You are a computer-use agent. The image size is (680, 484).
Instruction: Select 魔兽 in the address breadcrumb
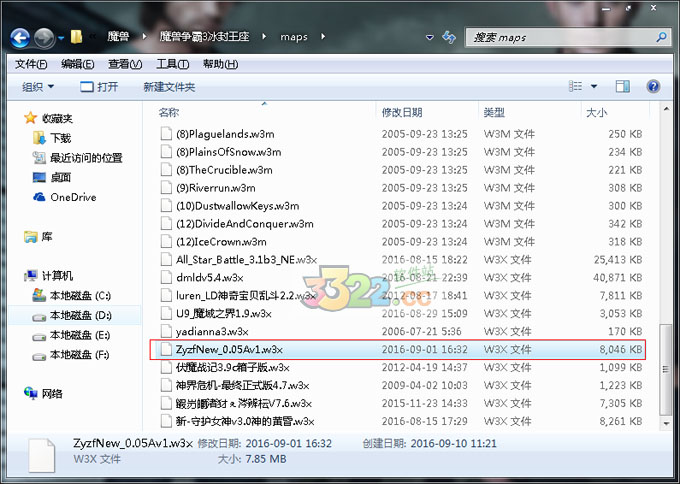[118, 37]
